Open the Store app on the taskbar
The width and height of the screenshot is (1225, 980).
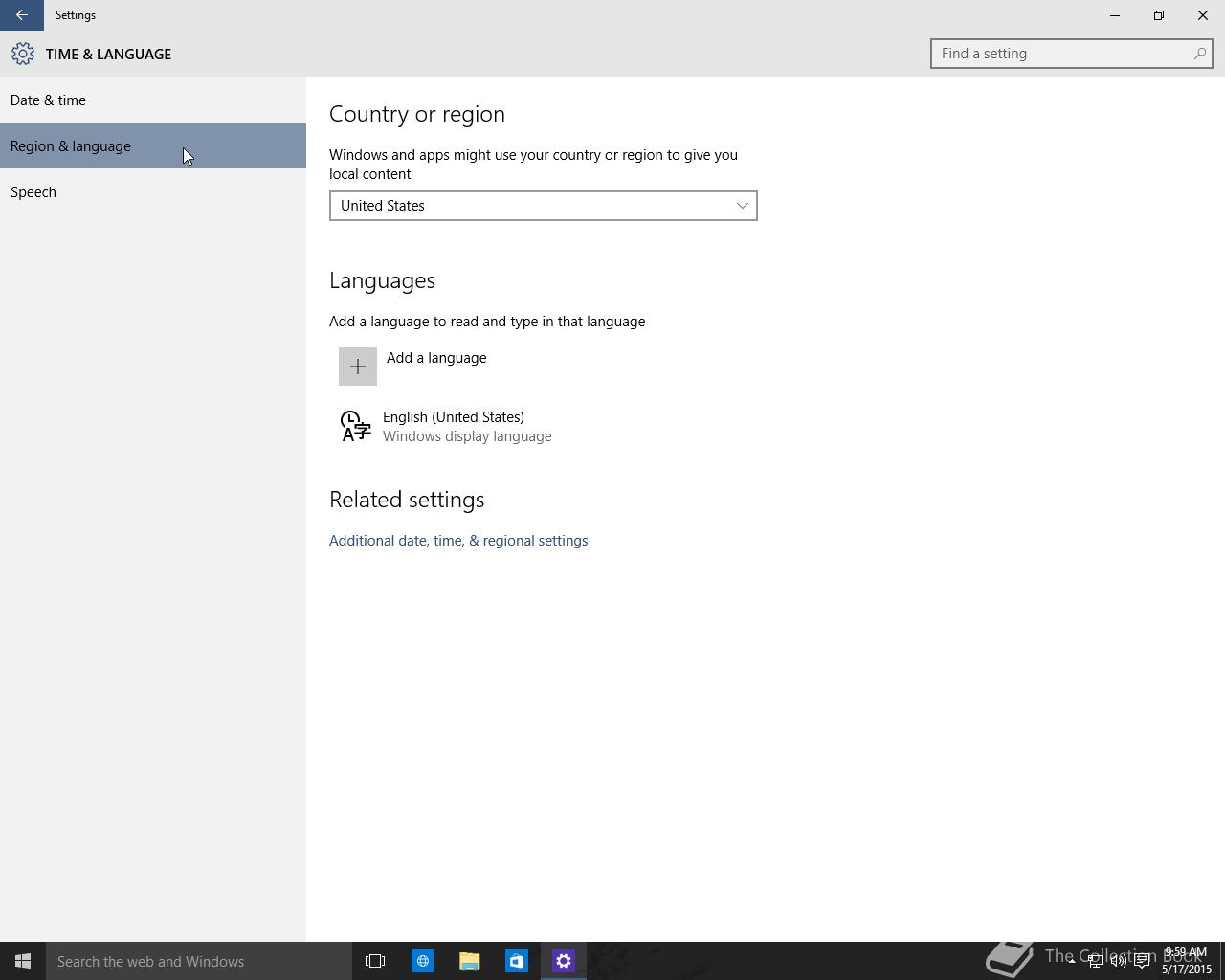(x=516, y=961)
